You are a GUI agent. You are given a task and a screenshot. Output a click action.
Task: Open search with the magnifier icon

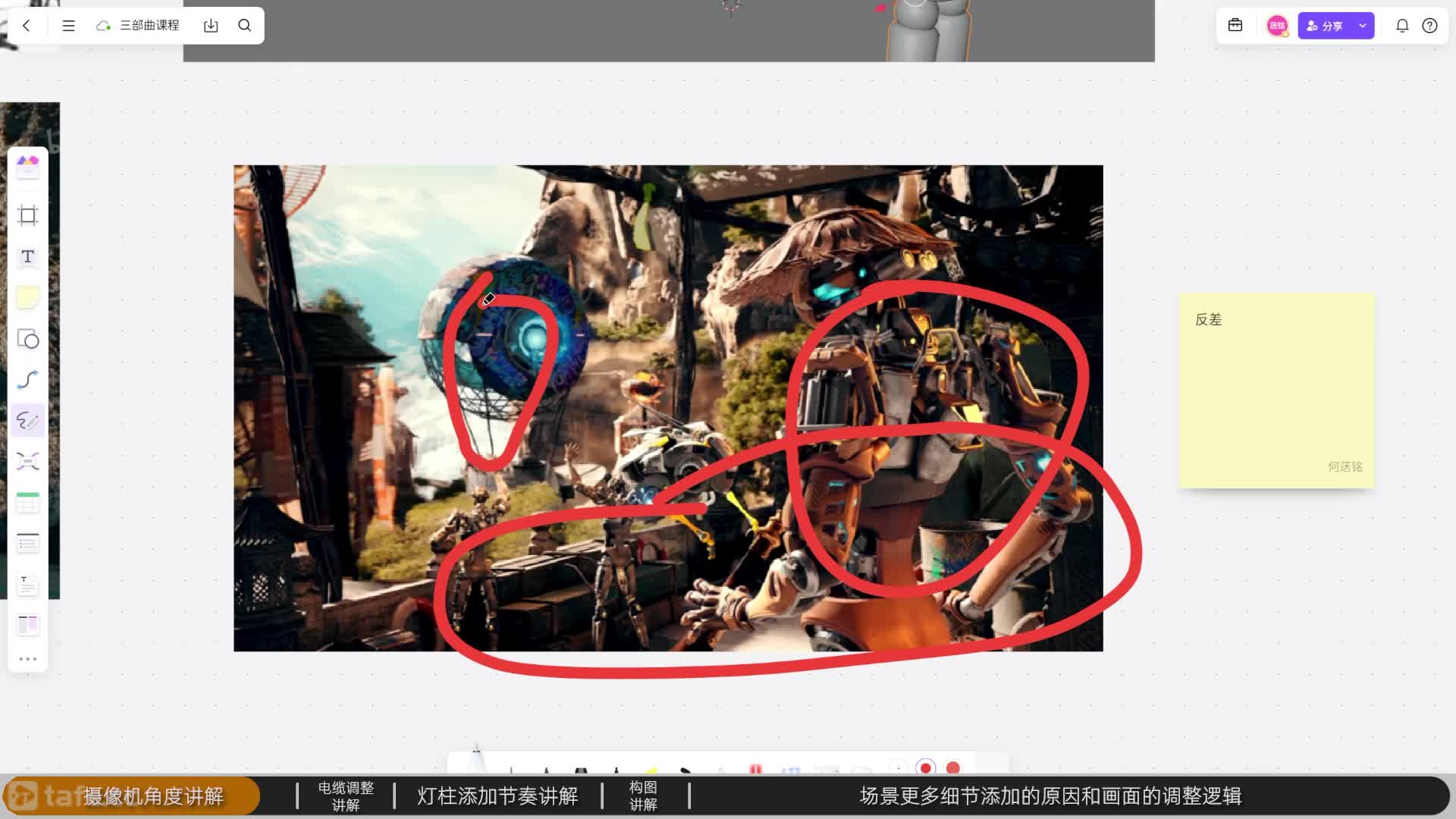244,26
